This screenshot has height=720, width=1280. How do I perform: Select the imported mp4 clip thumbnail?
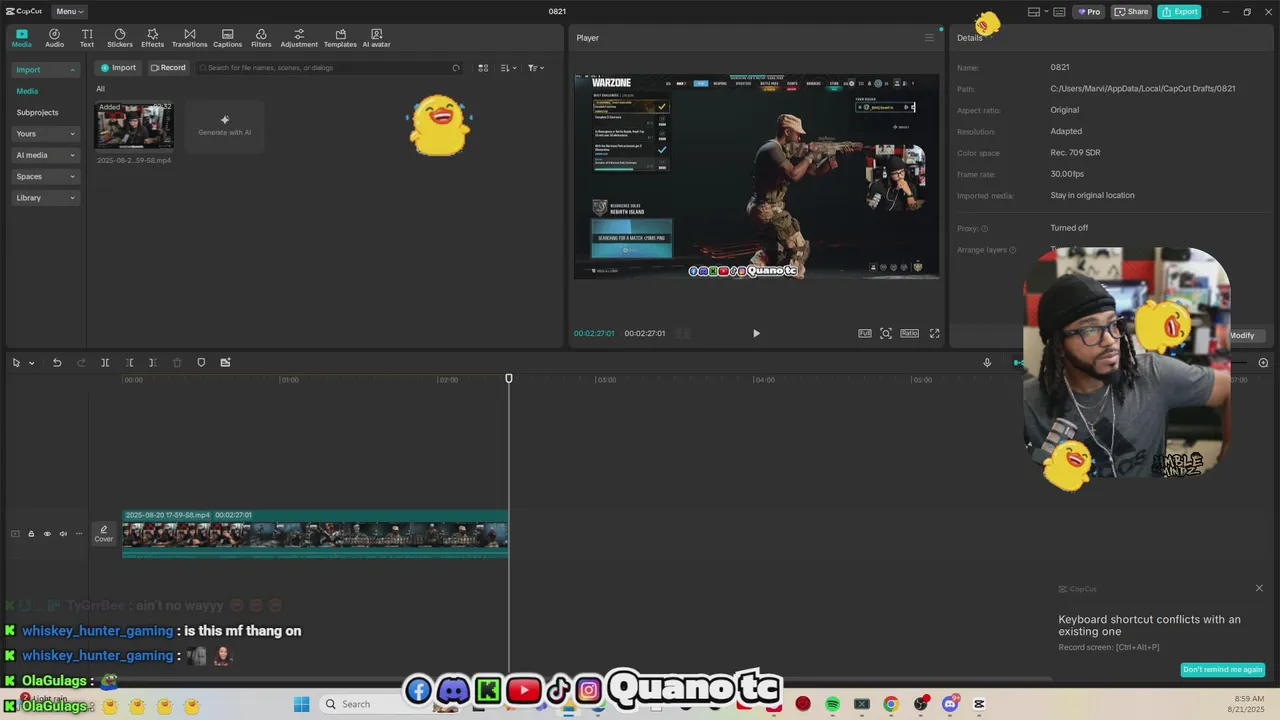(x=134, y=125)
